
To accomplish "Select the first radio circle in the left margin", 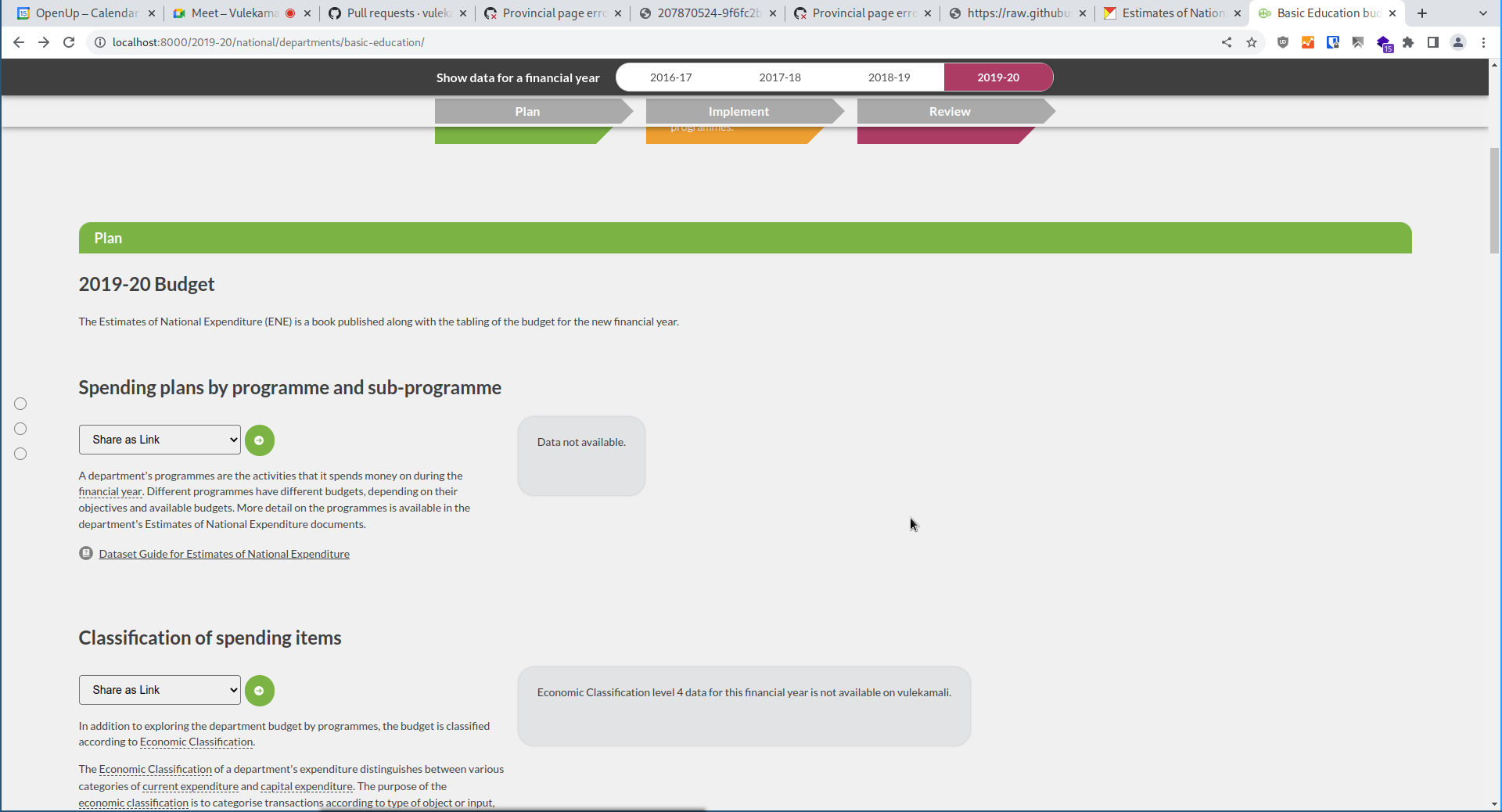I will tap(20, 404).
